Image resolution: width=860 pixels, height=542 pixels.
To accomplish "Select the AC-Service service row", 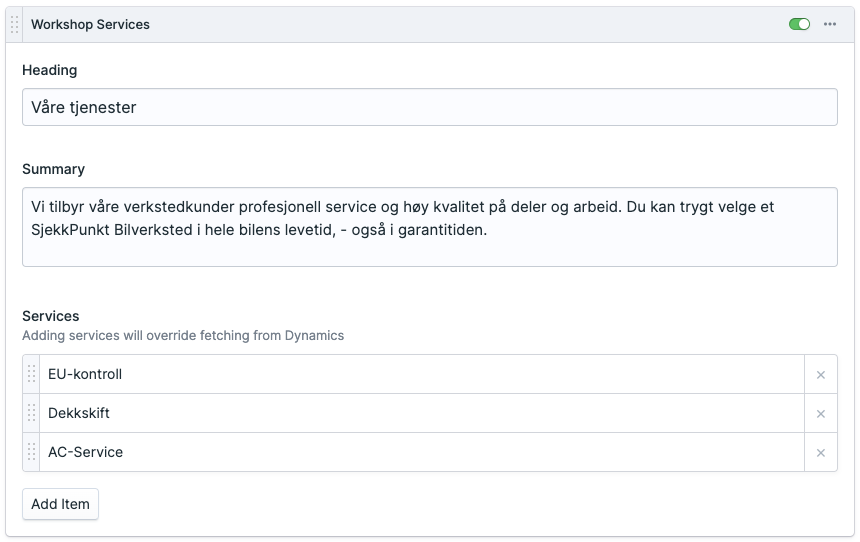I will pyautogui.click(x=420, y=452).
